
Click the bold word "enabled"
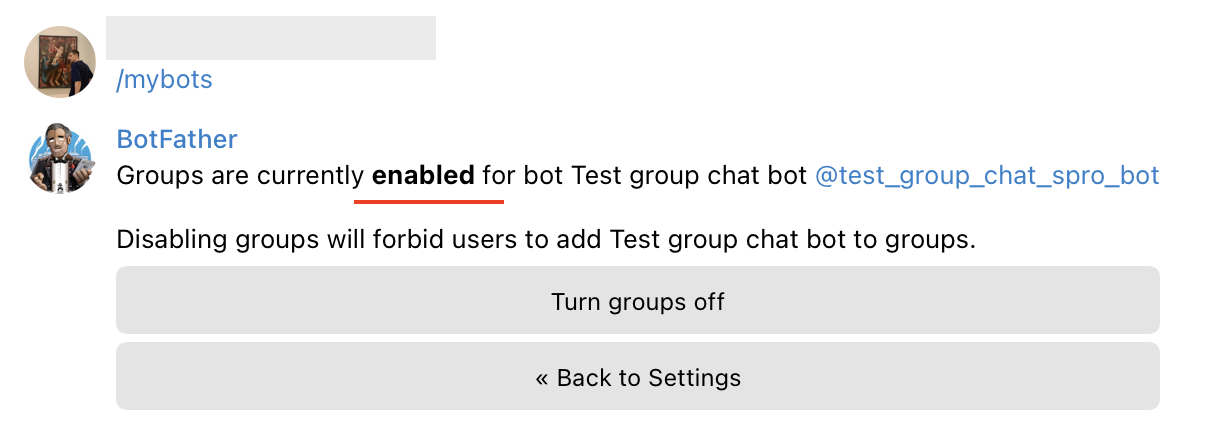423,176
